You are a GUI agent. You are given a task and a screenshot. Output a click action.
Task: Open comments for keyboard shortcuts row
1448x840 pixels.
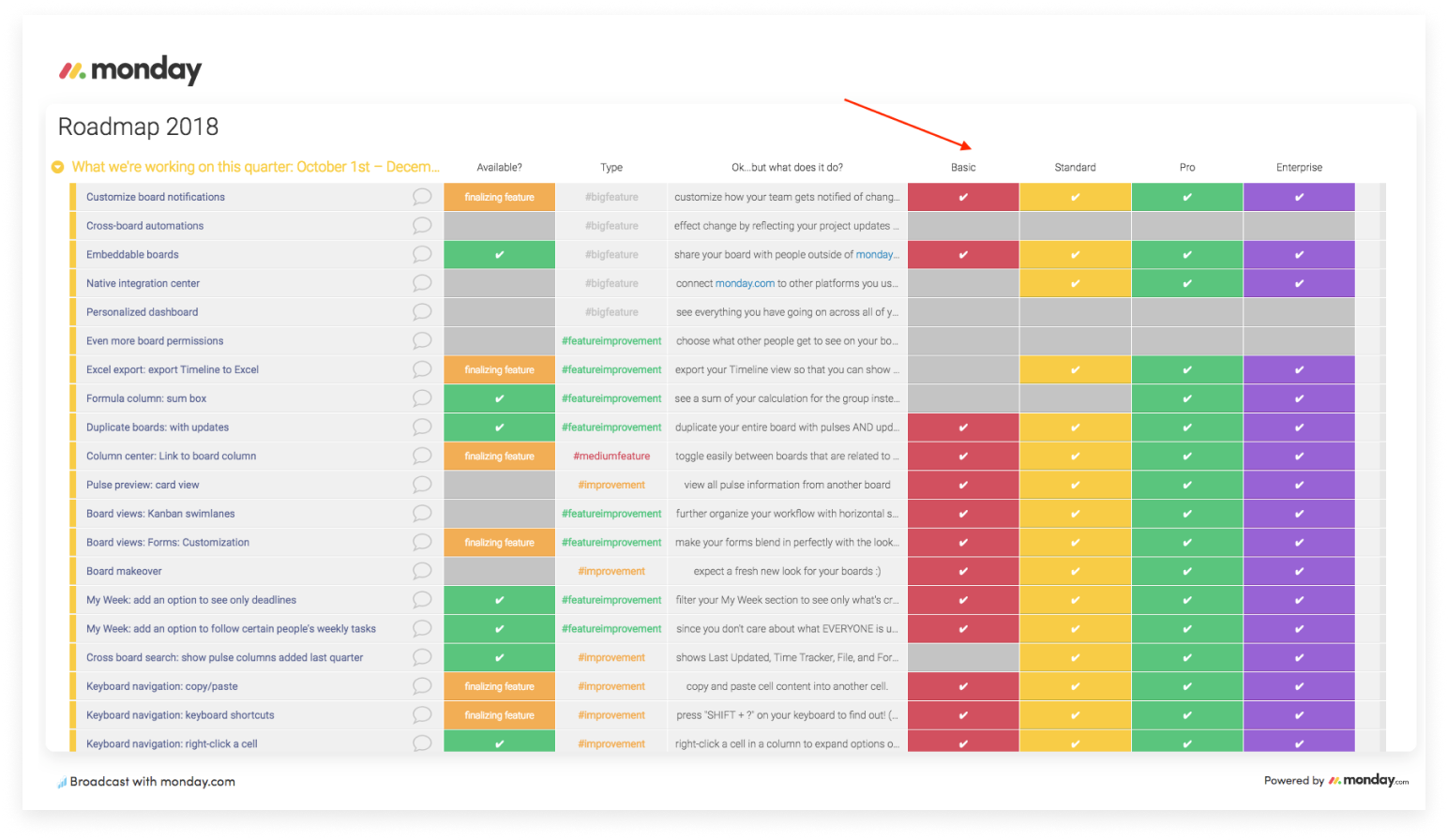[x=422, y=715]
